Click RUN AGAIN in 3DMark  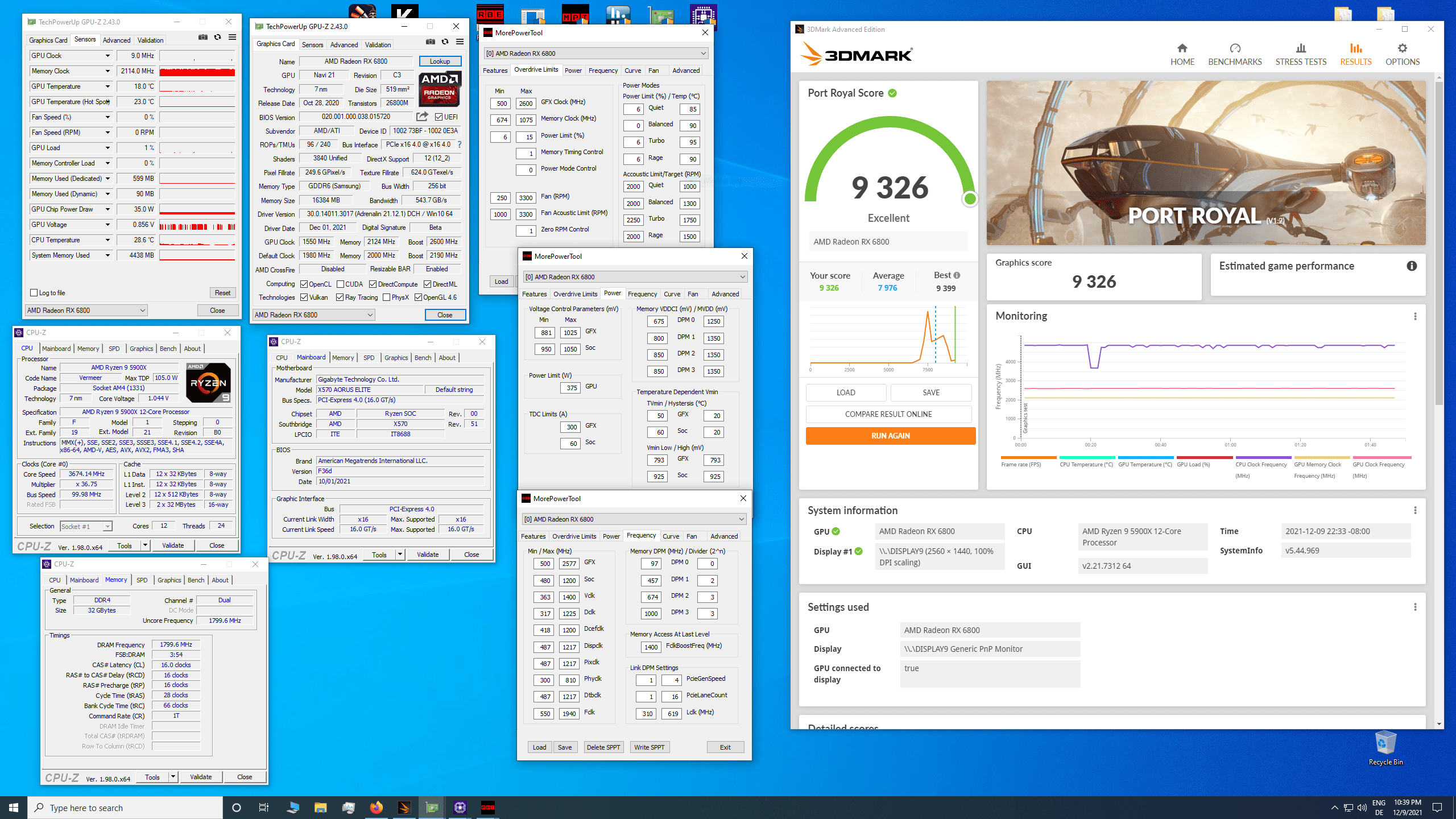tap(891, 436)
